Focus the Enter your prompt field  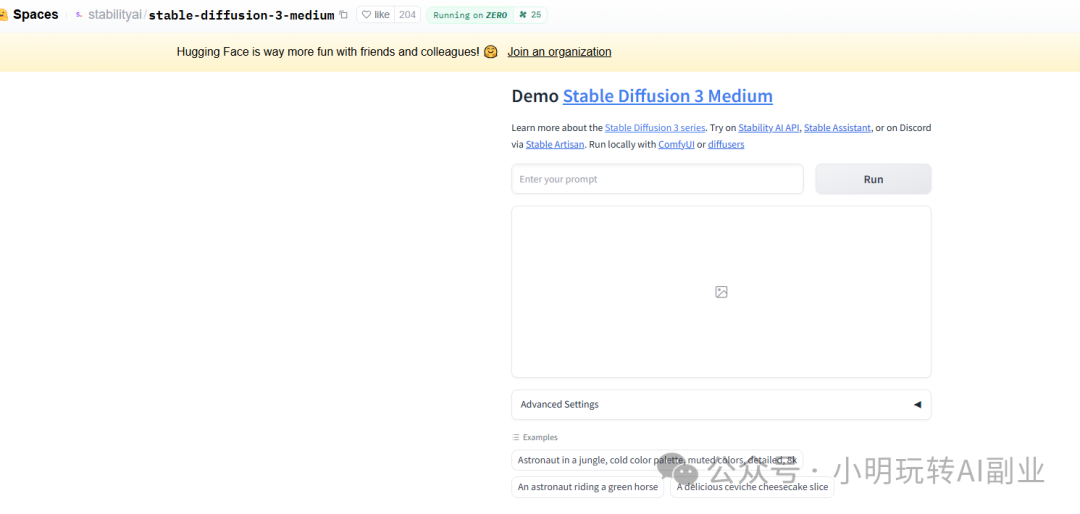click(657, 179)
